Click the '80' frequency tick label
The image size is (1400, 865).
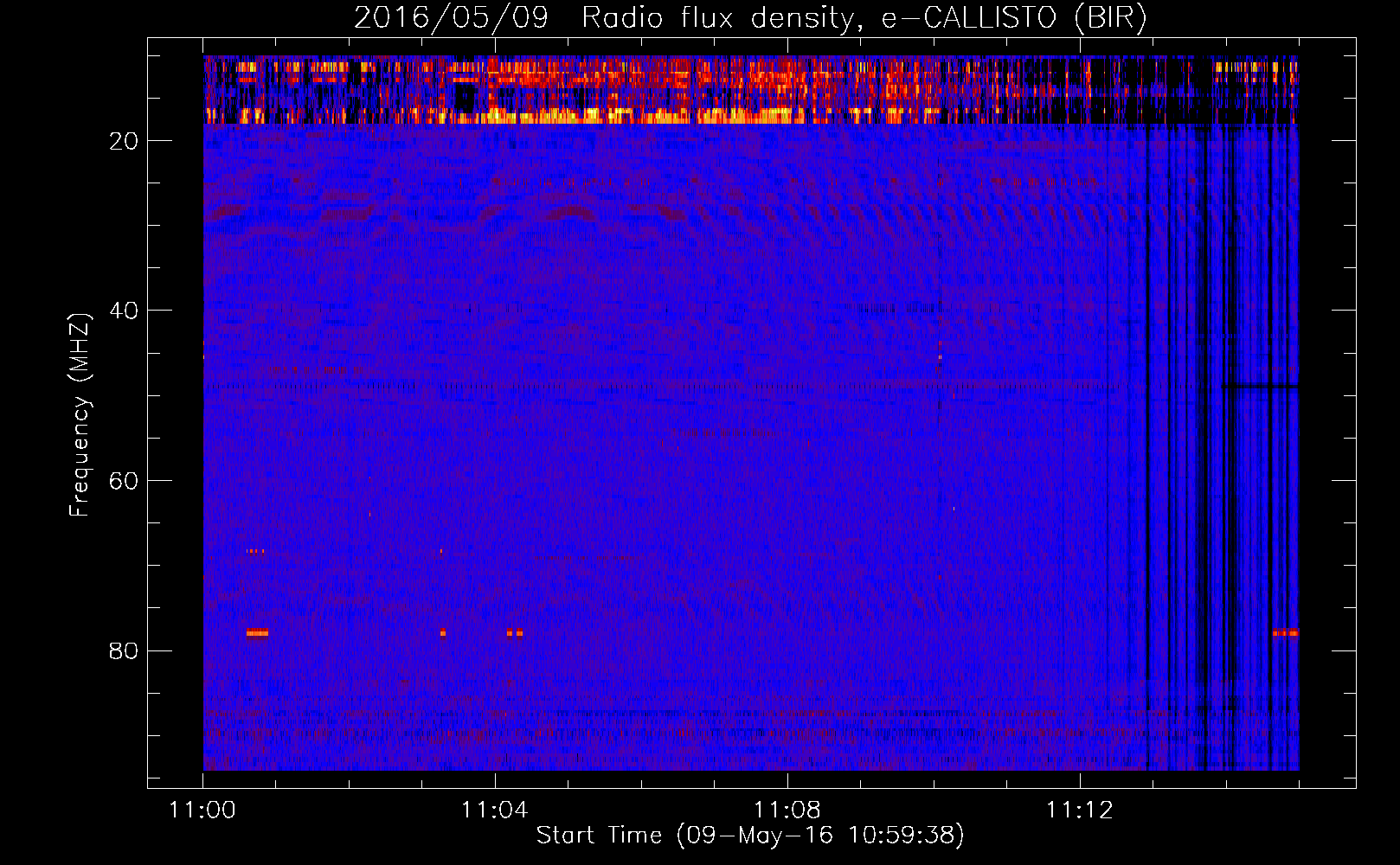tap(124, 650)
